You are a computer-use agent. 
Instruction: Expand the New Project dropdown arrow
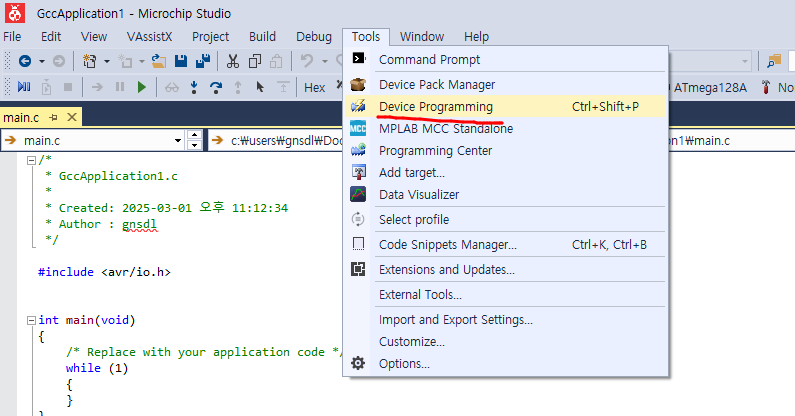[106, 61]
